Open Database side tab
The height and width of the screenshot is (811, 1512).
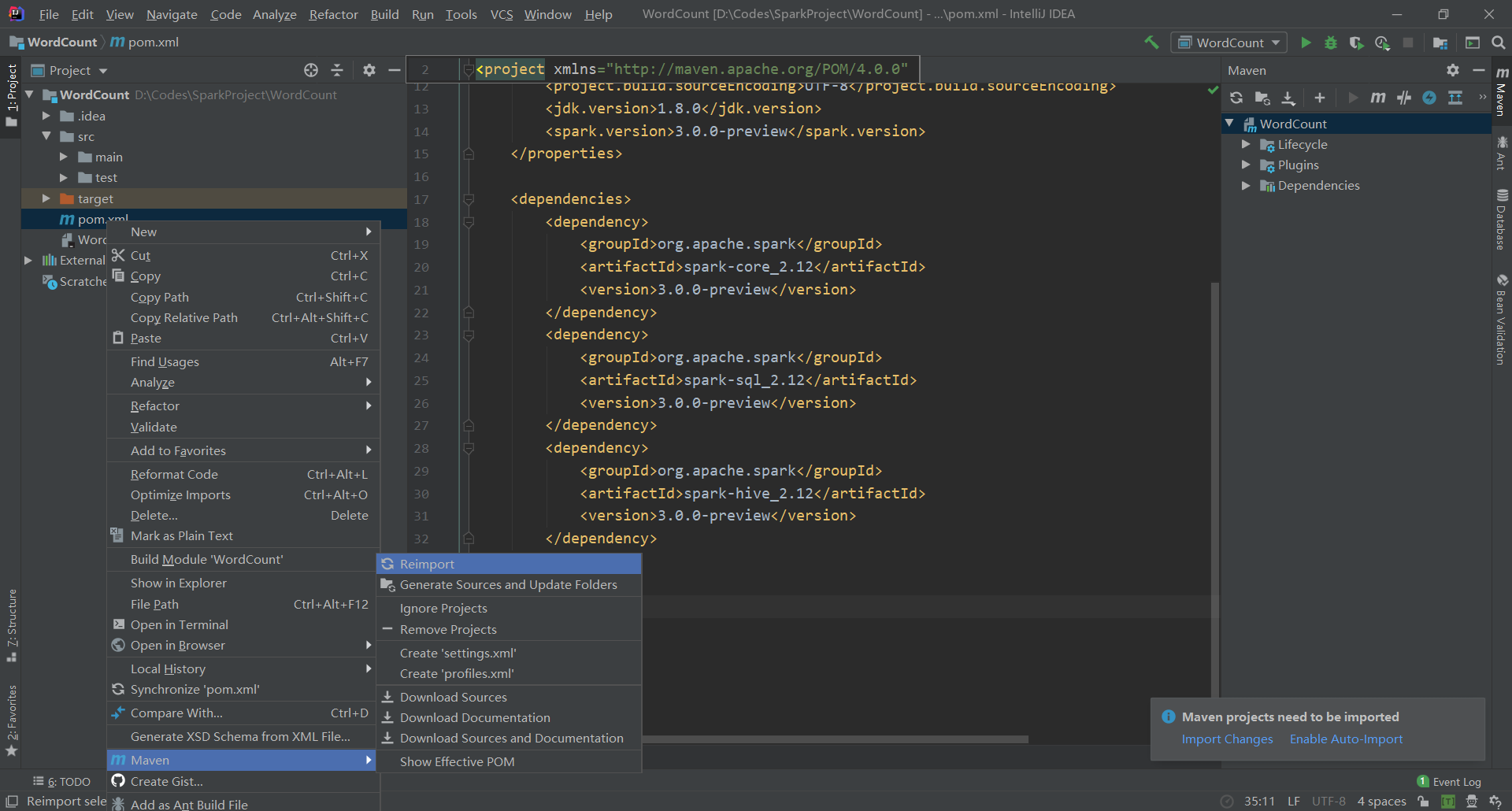point(1502,220)
